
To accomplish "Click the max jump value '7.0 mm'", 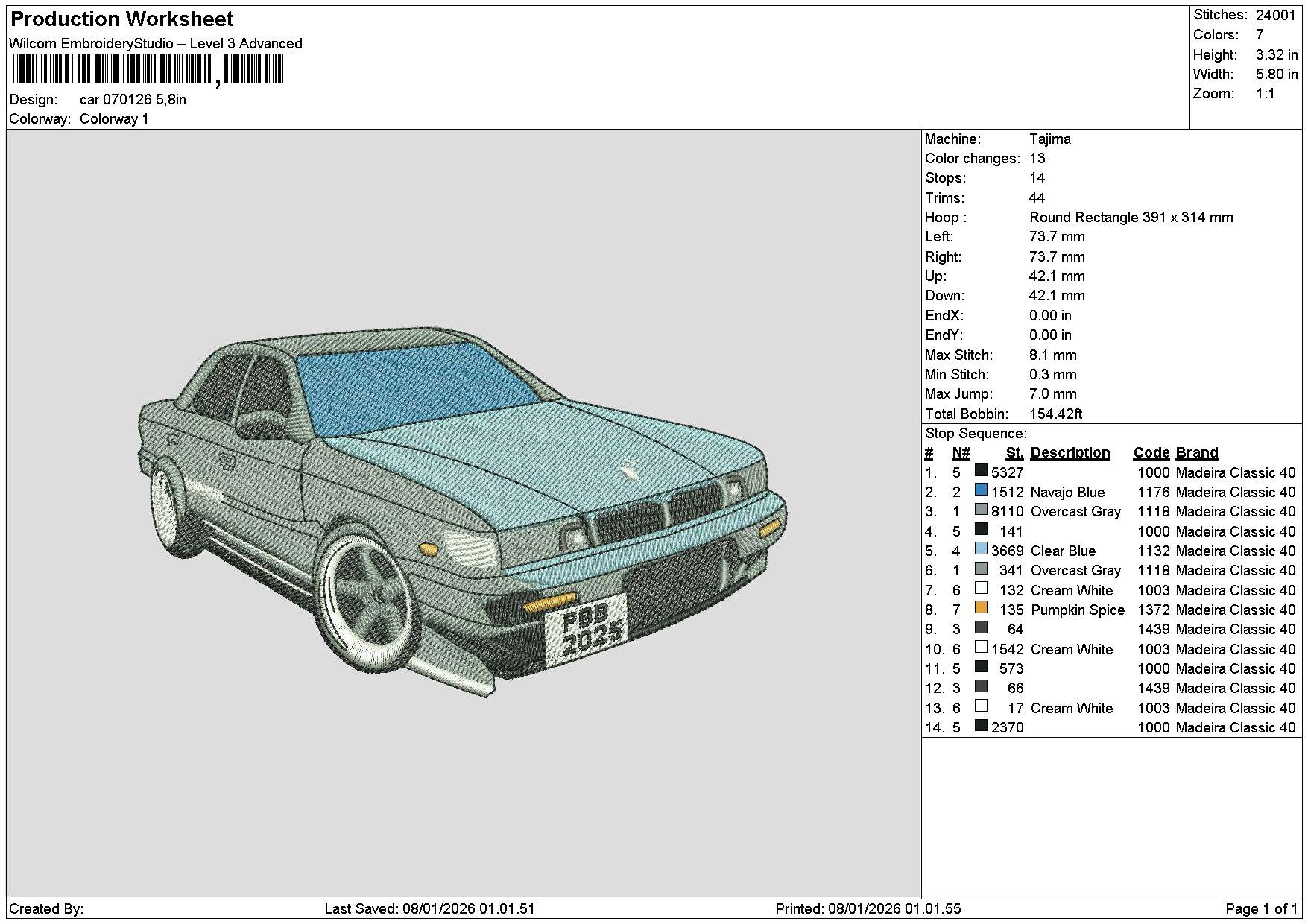I will (x=1053, y=394).
